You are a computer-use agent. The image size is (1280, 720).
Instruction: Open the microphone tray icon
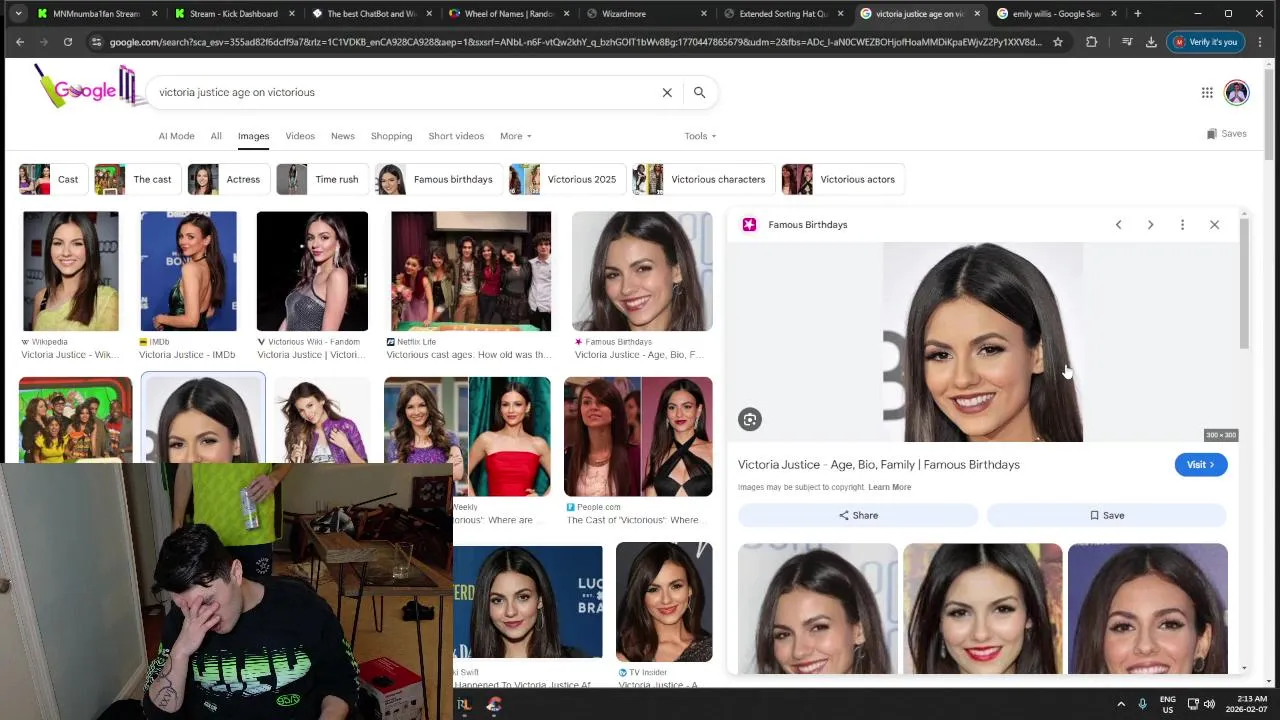pos(1143,704)
